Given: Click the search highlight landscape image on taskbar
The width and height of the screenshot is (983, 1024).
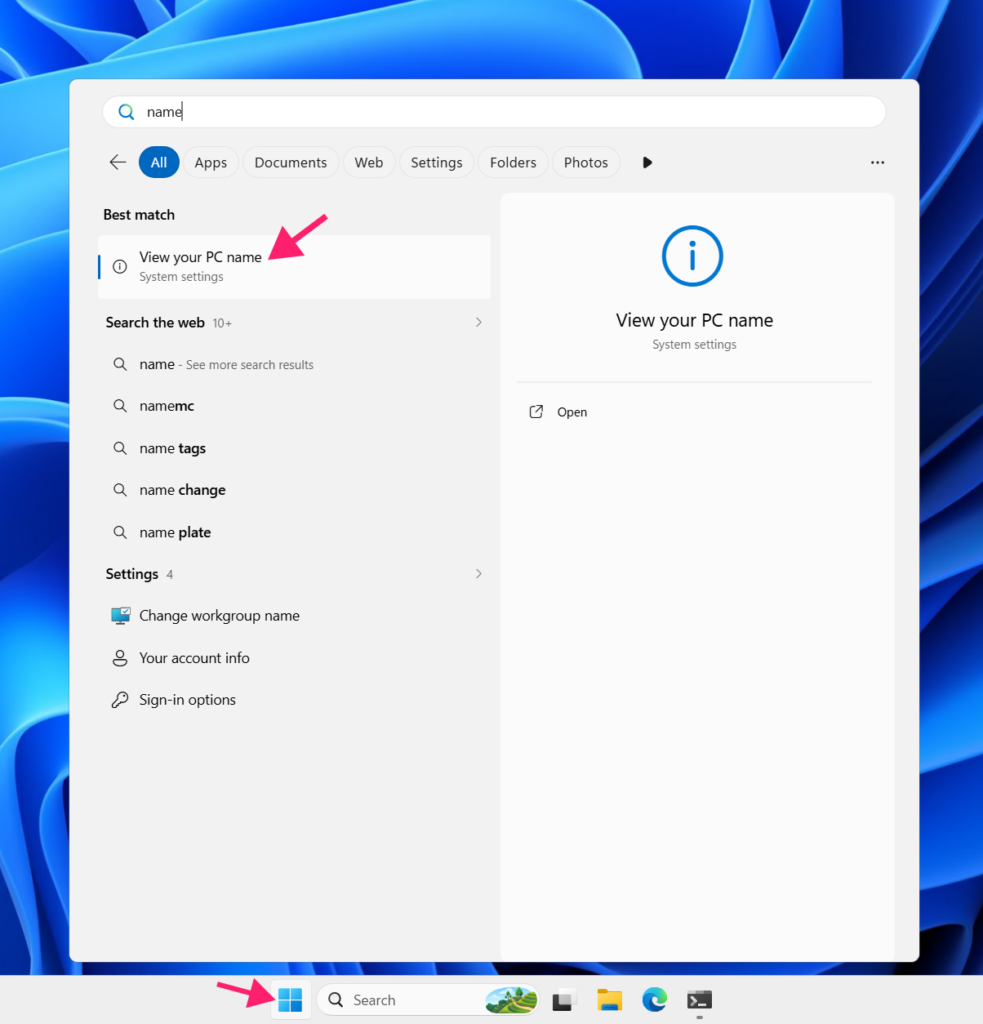Looking at the screenshot, I should pos(511,1000).
